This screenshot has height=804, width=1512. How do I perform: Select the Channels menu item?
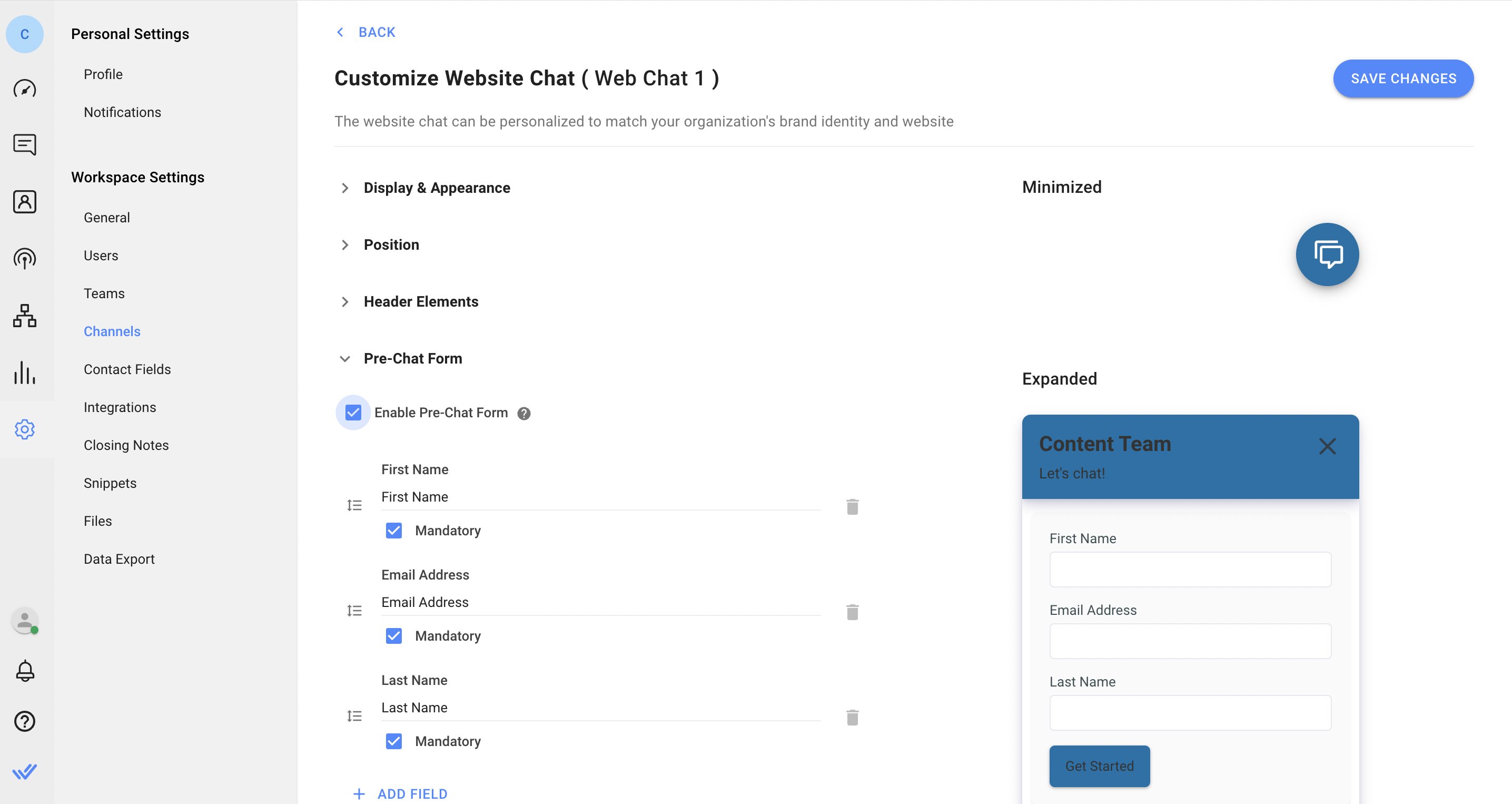pyautogui.click(x=112, y=331)
